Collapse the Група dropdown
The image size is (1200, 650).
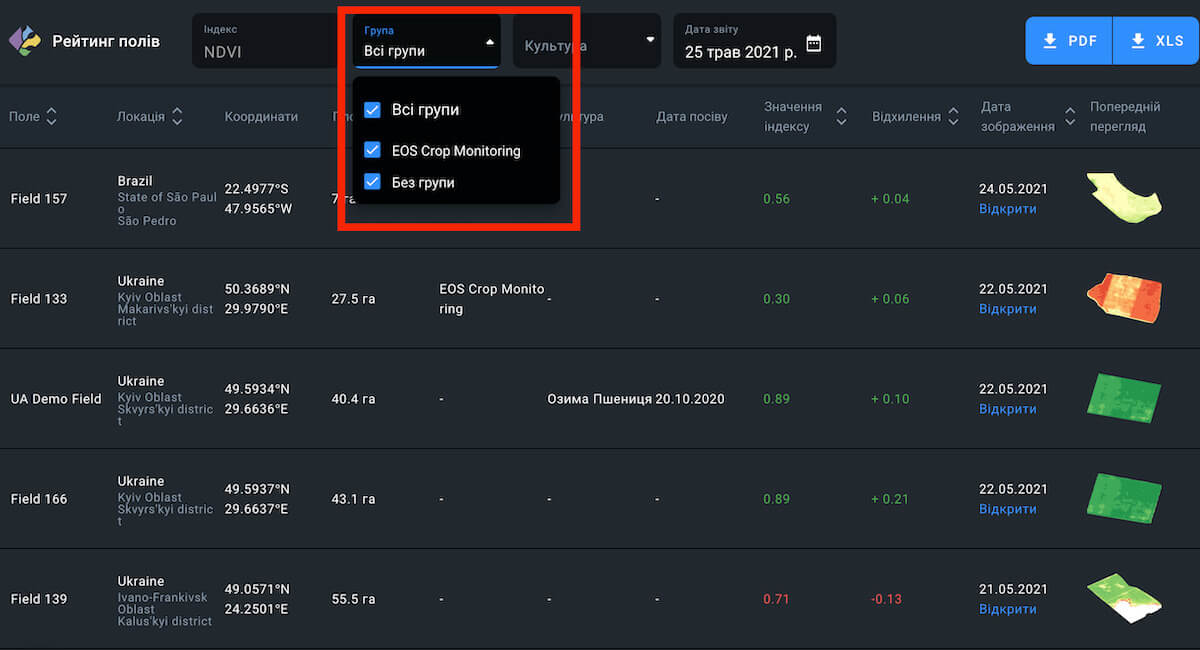[489, 42]
